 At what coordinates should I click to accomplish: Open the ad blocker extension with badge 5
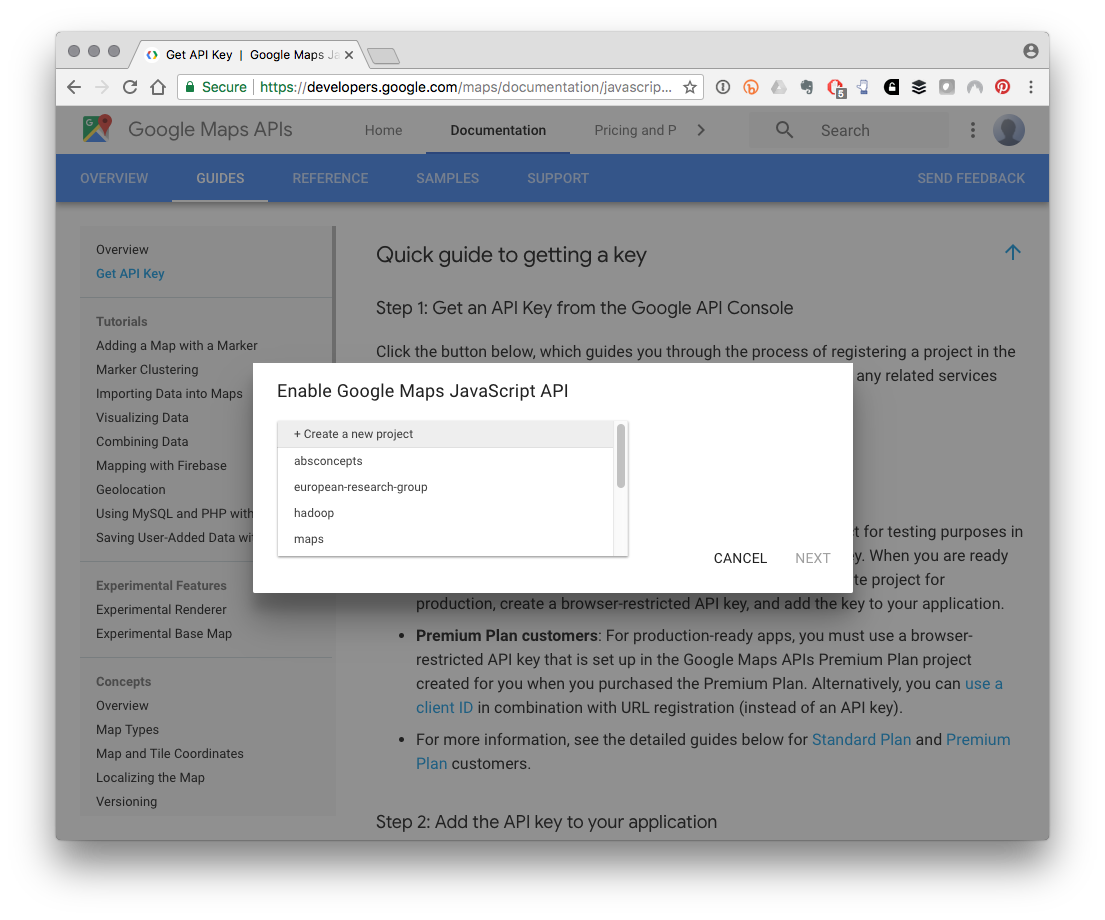(836, 88)
